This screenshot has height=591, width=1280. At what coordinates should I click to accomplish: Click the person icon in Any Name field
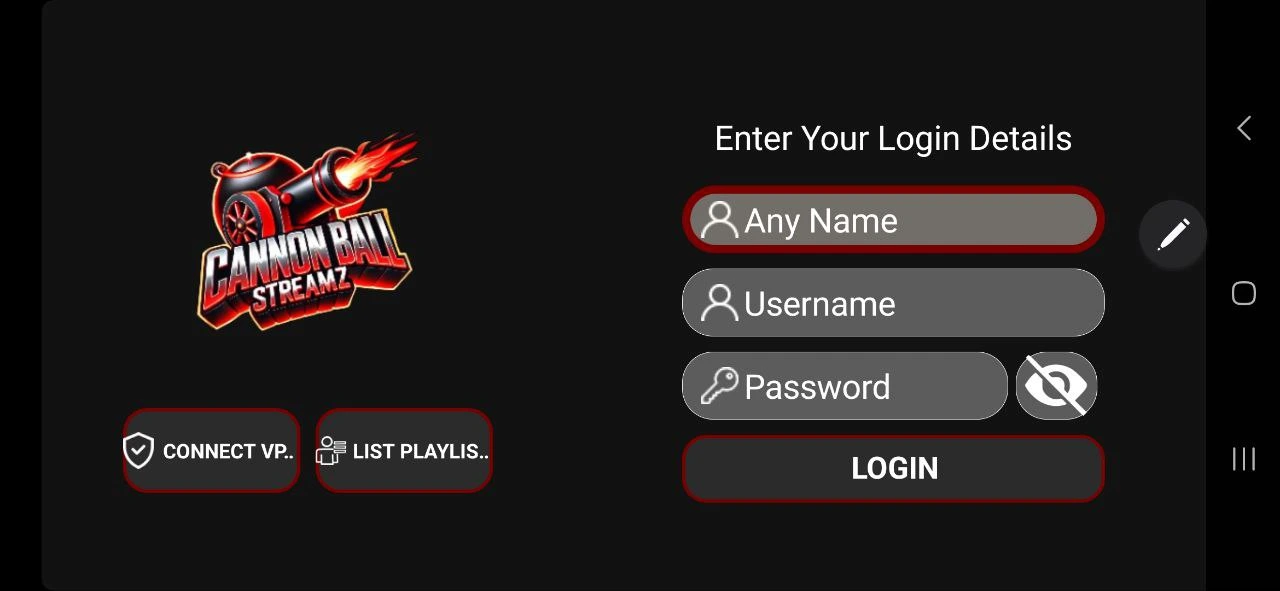click(719, 220)
